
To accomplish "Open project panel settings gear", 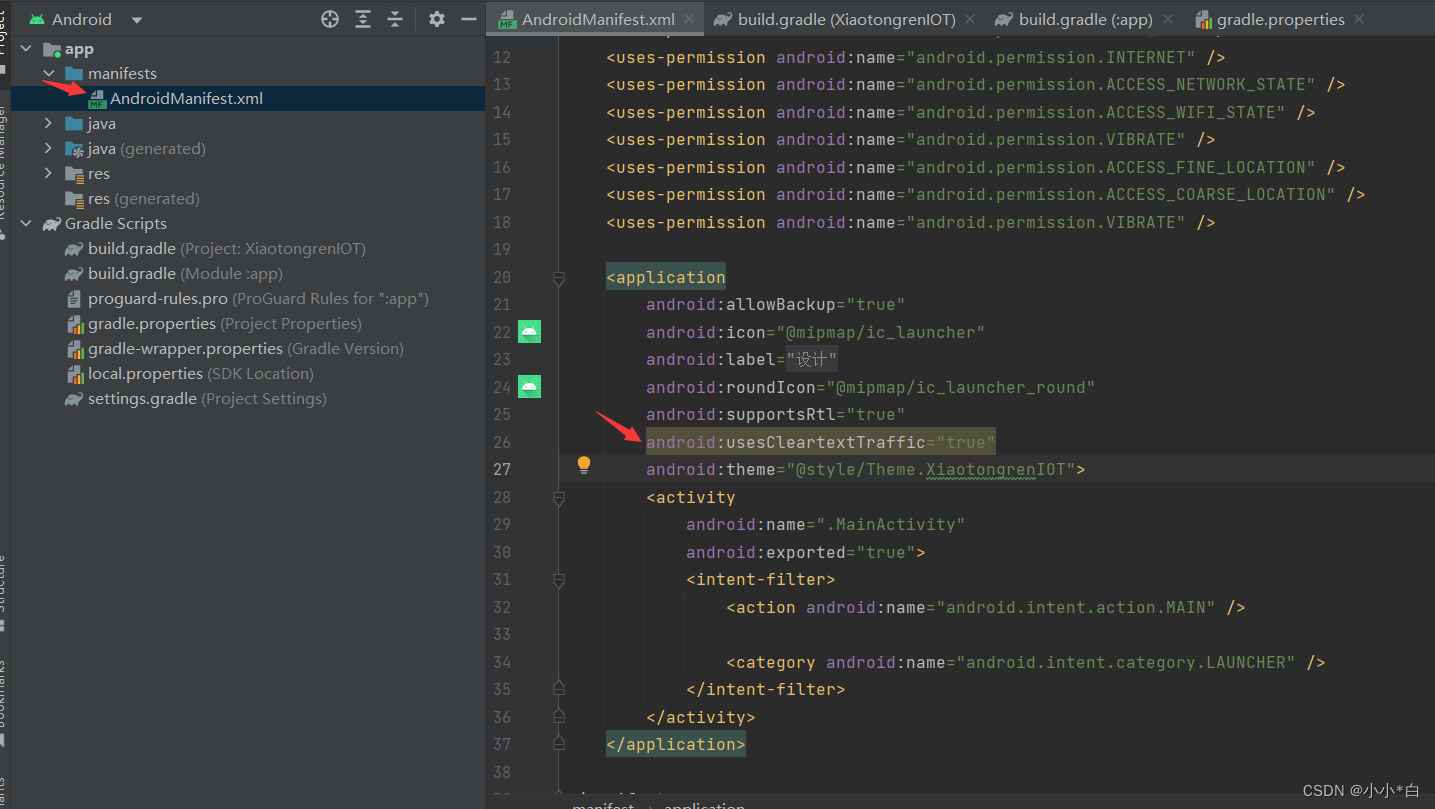I will [437, 19].
